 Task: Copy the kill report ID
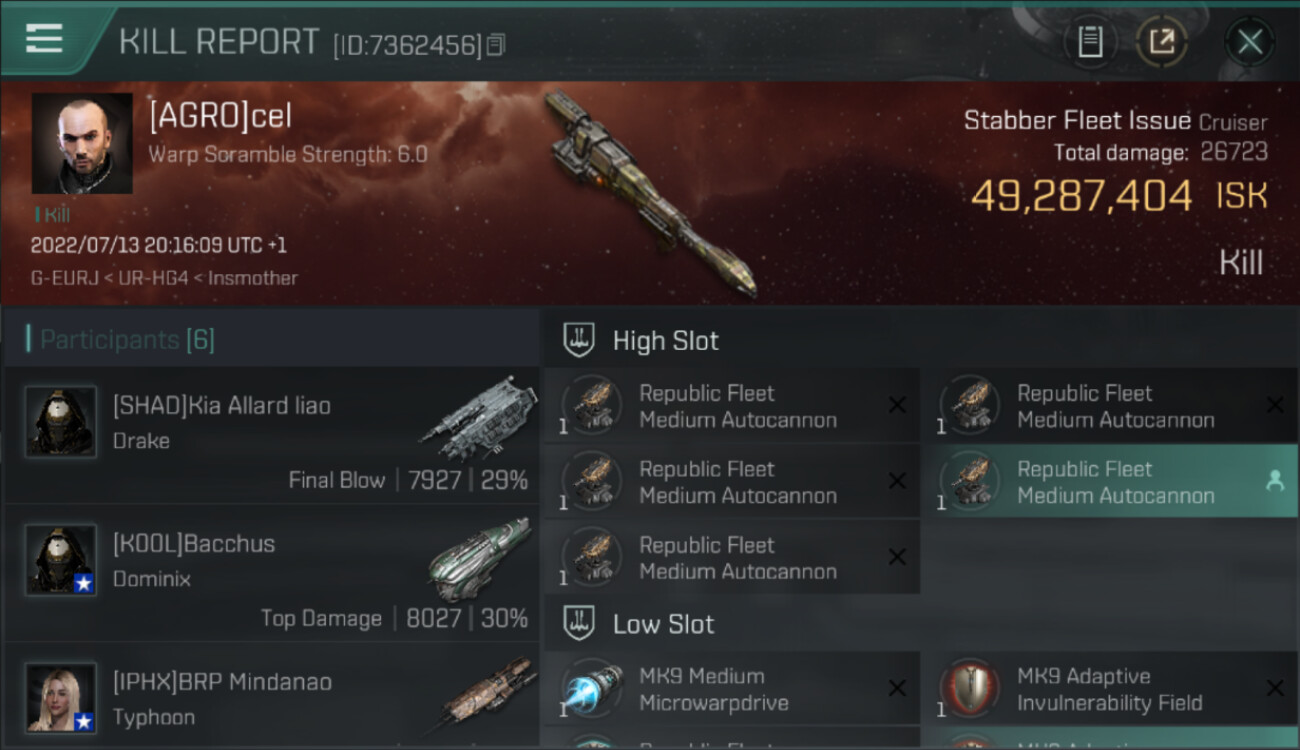496,44
